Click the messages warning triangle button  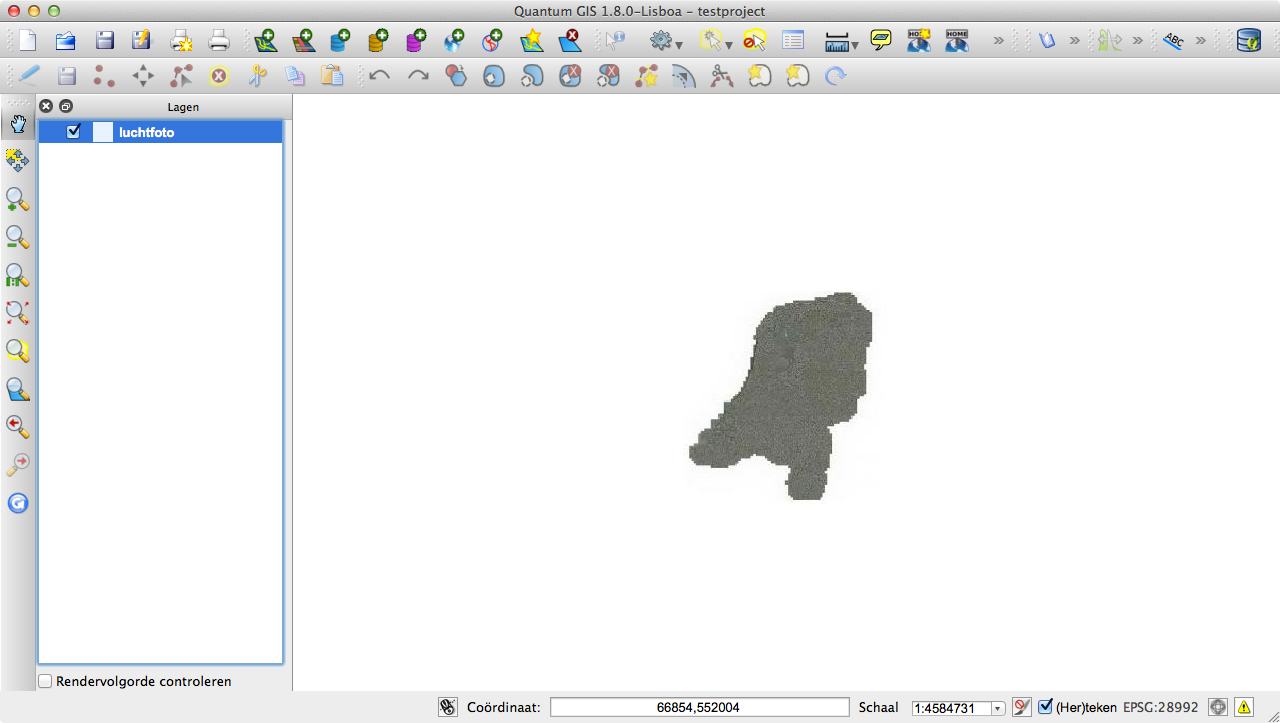(1244, 707)
